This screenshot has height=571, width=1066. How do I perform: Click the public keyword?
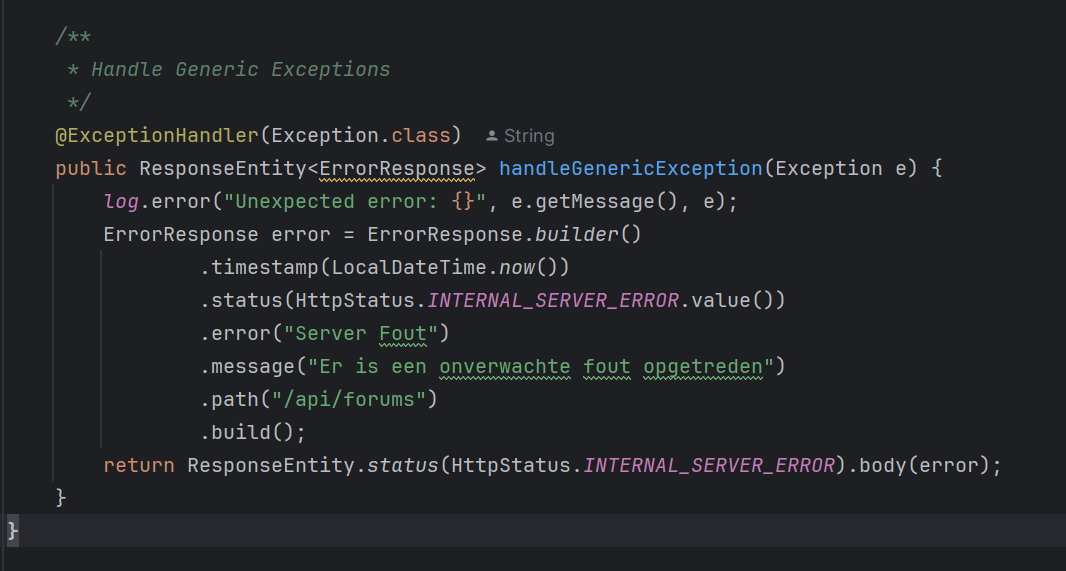[91, 168]
